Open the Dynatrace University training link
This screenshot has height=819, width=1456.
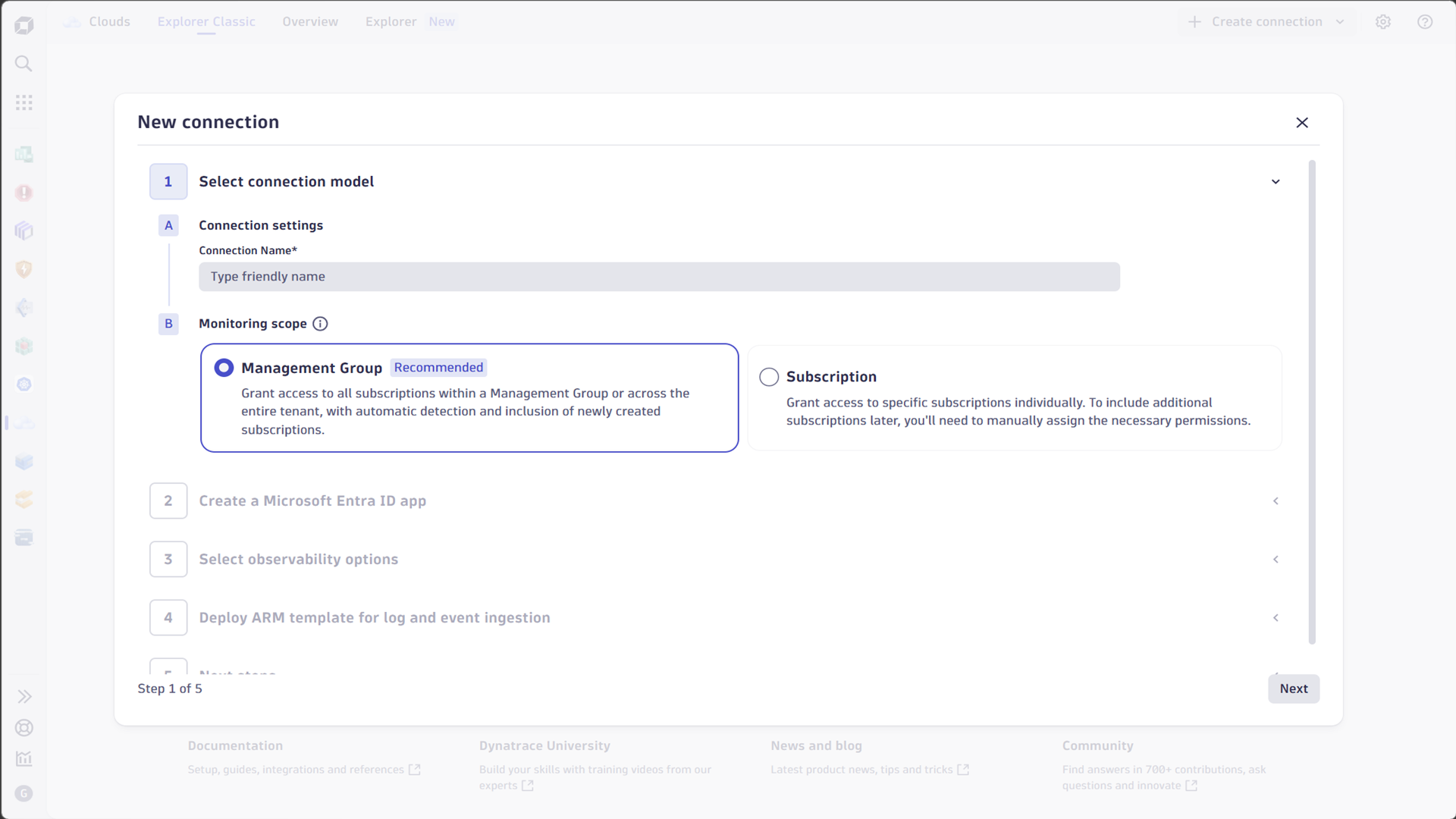(595, 778)
